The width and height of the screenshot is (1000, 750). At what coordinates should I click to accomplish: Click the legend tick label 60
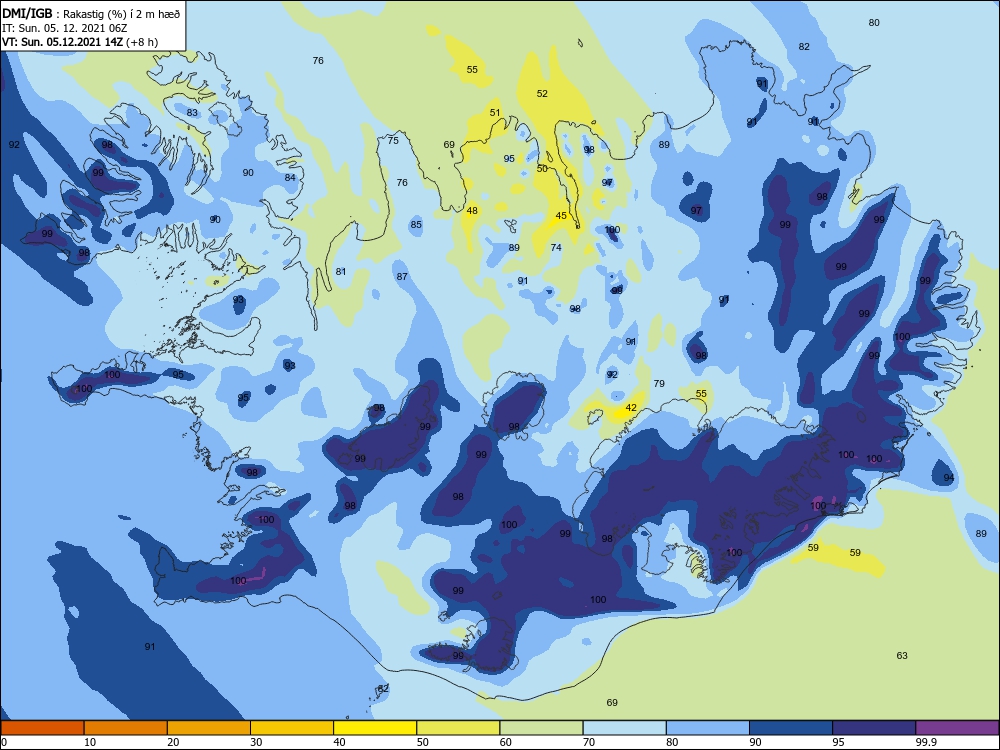pyautogui.click(x=506, y=742)
